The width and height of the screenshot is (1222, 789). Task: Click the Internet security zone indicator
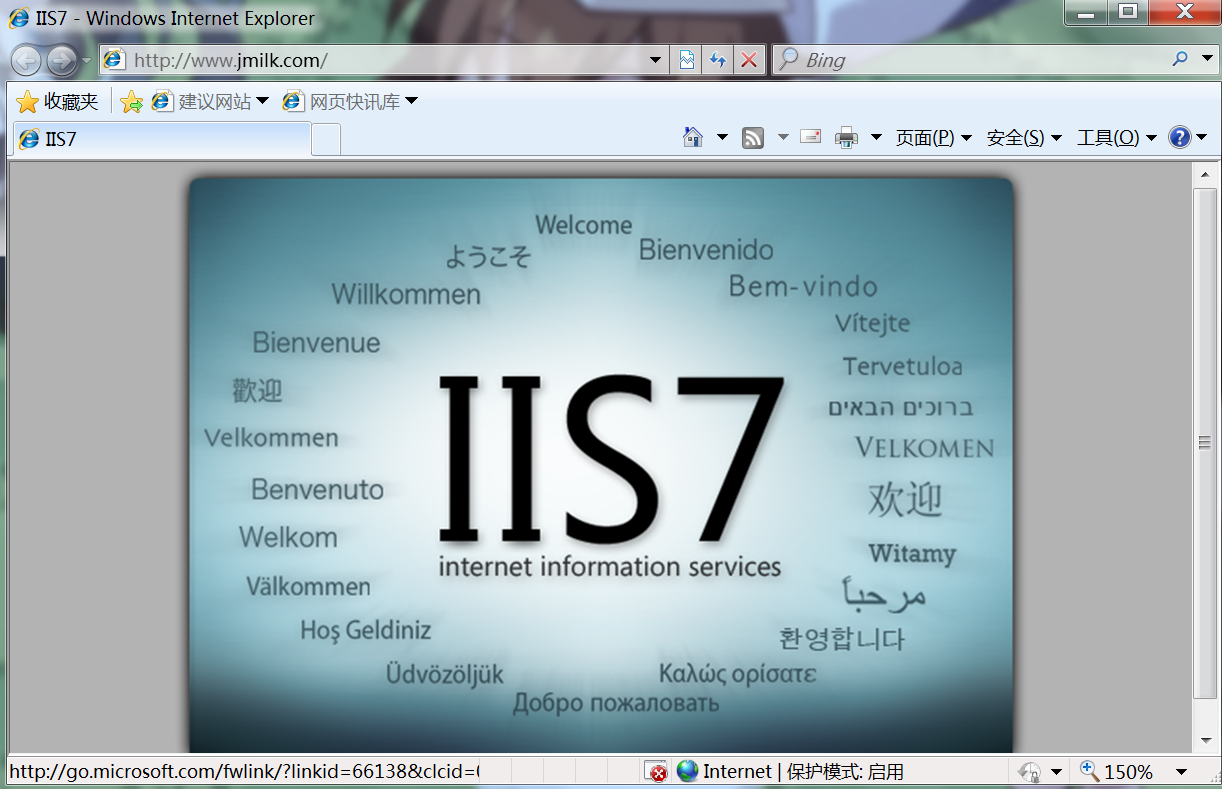[790, 772]
